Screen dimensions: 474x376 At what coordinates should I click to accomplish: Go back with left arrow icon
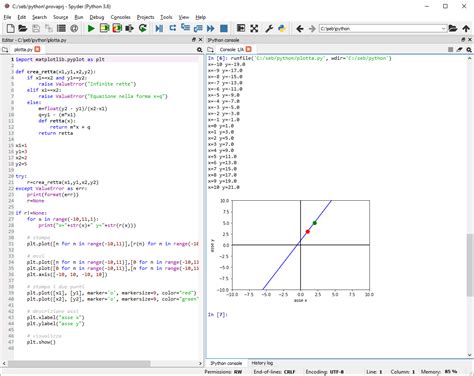[x=300, y=29]
